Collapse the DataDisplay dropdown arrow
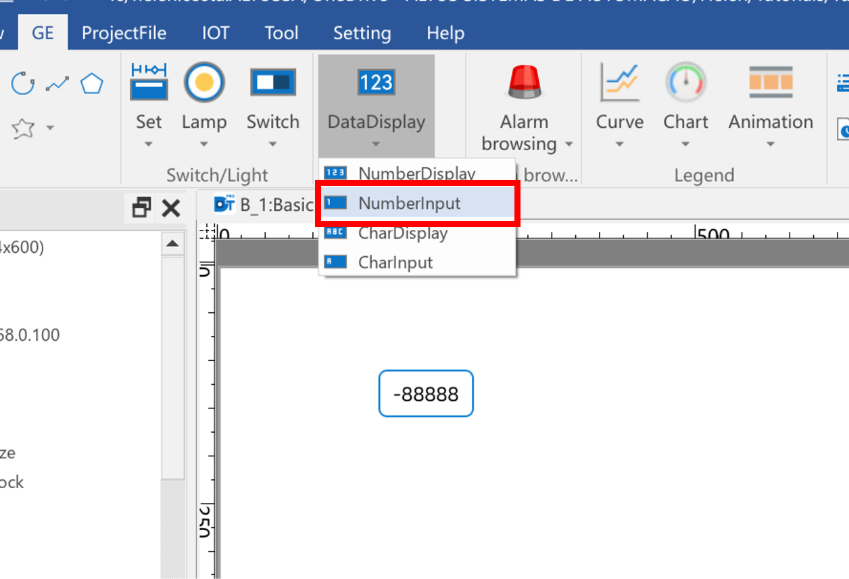The image size is (849, 579). tap(376, 144)
